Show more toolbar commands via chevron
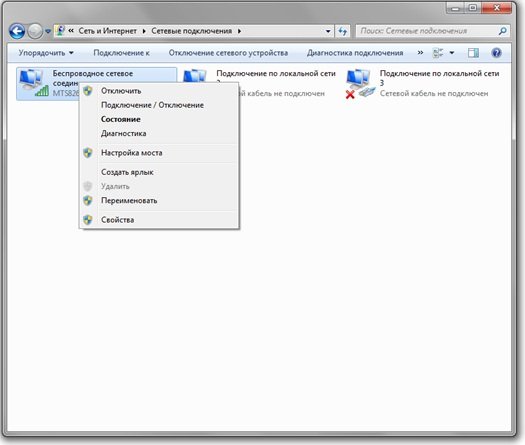This screenshot has height=445, width=525. 420,53
